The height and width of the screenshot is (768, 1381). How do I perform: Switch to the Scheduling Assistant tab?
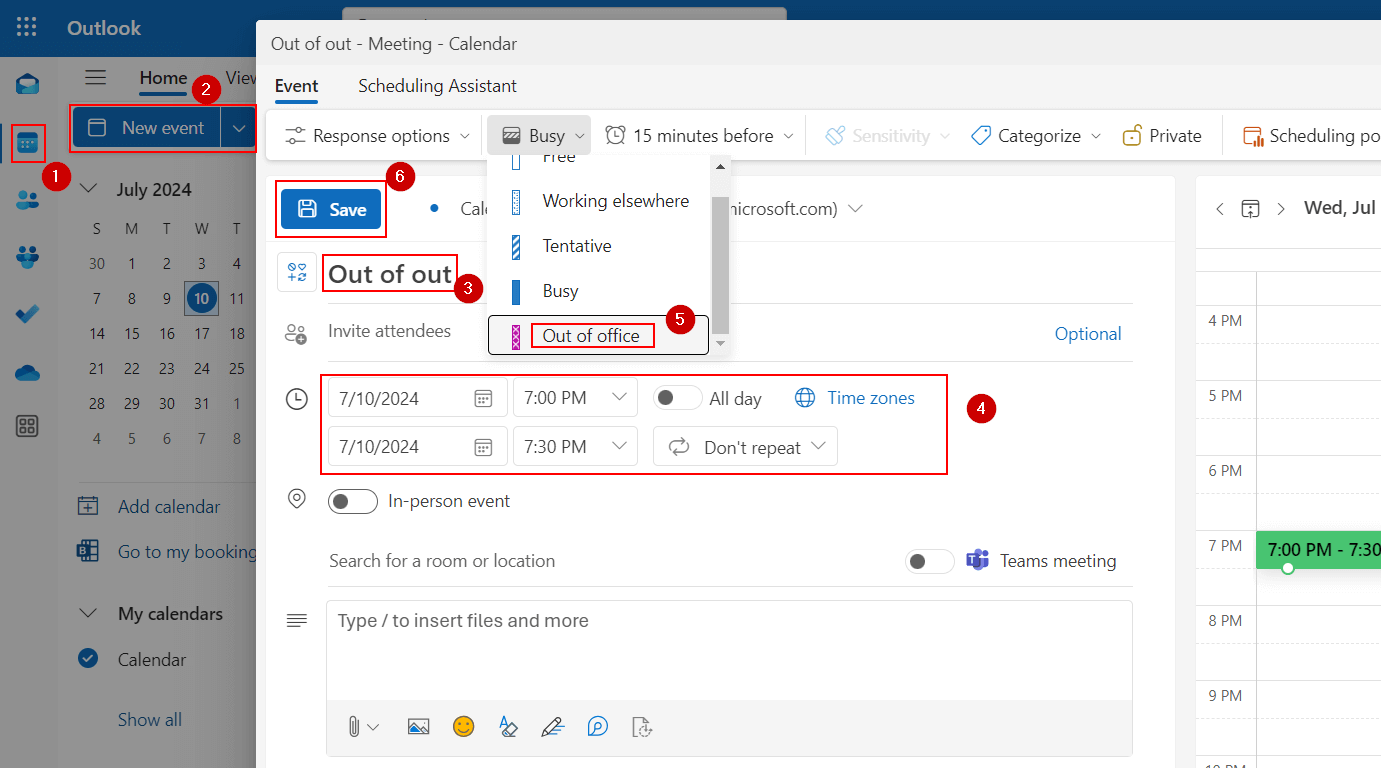coord(437,86)
